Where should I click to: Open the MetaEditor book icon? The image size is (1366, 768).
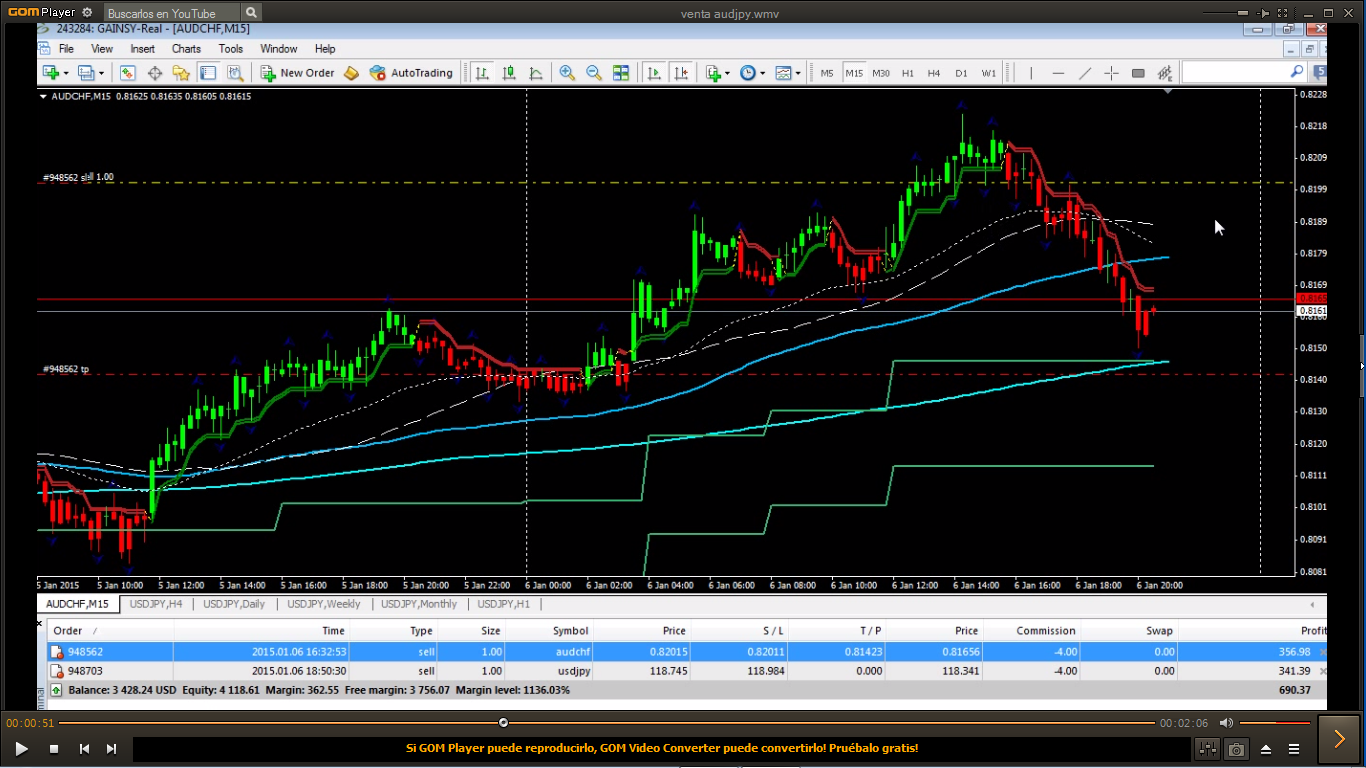coord(351,73)
